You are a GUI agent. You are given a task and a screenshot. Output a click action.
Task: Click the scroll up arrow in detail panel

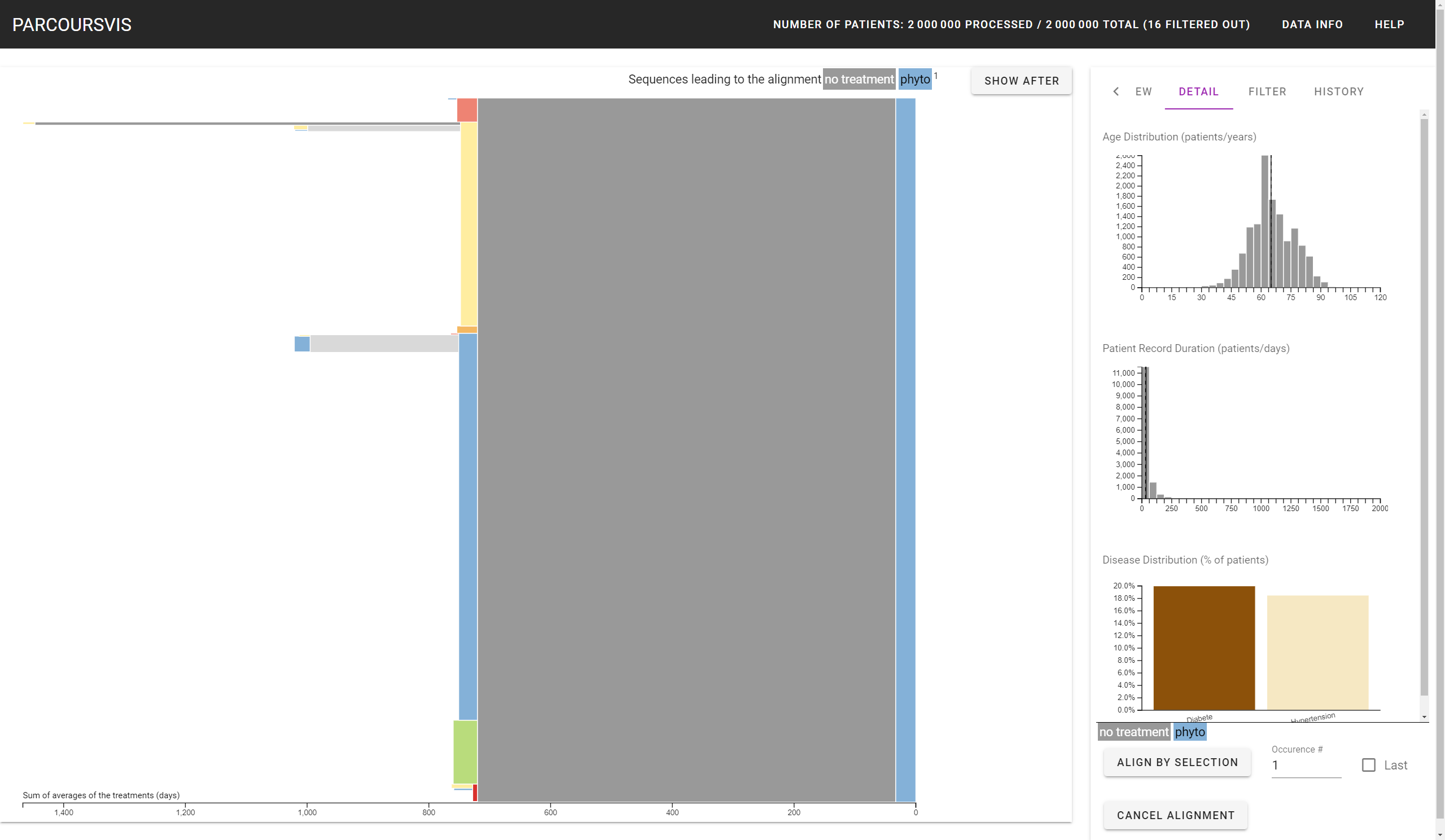[x=1424, y=115]
